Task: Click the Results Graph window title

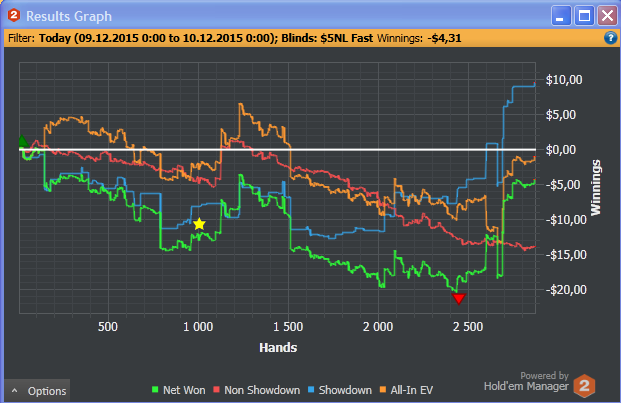Action: pyautogui.click(x=69, y=16)
